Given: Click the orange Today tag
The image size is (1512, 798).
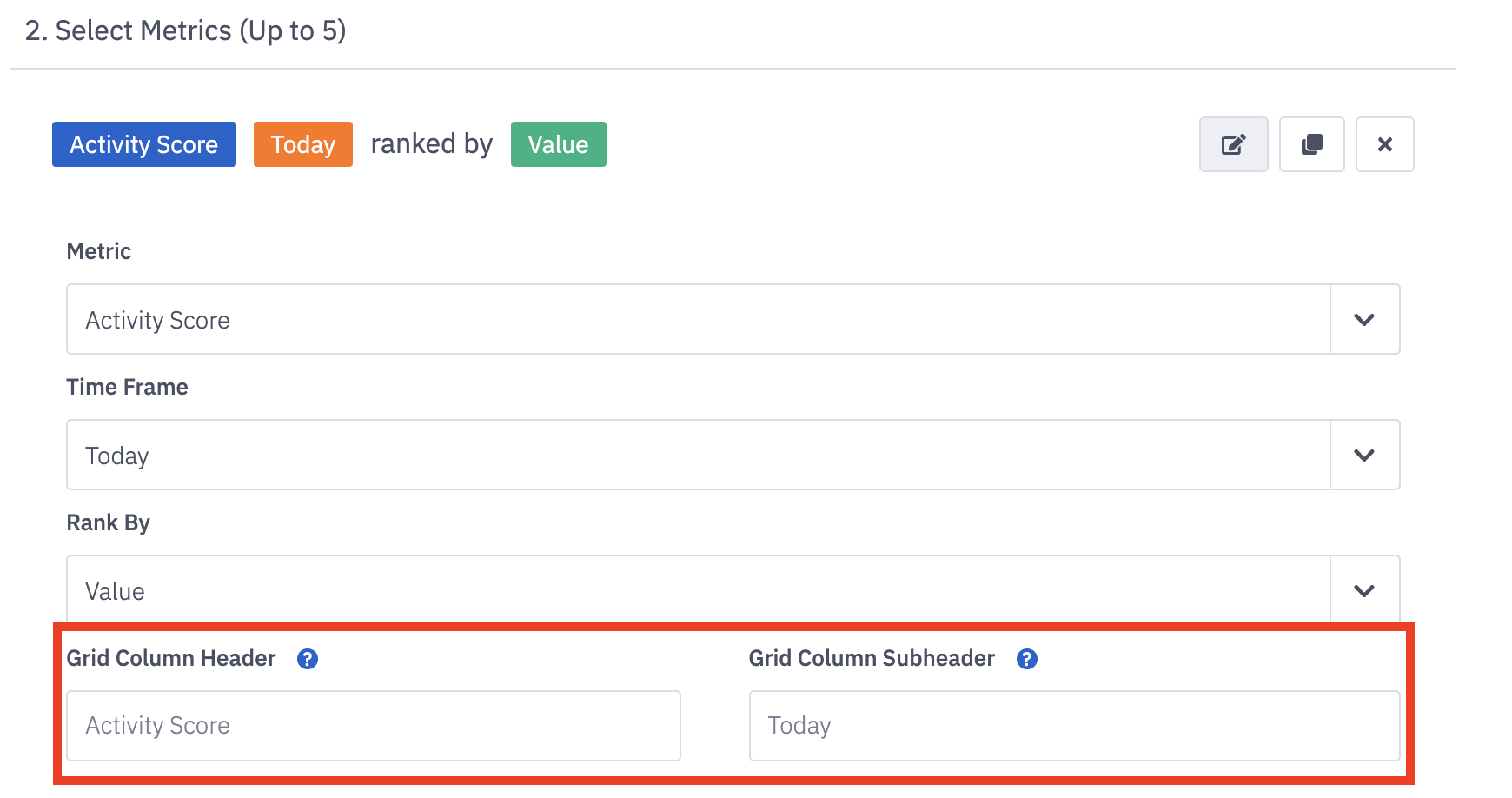Looking at the screenshot, I should [302, 144].
